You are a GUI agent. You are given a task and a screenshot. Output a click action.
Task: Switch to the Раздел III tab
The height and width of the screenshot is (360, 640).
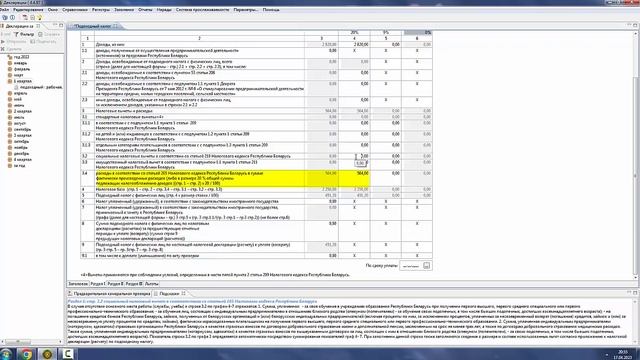134,283
